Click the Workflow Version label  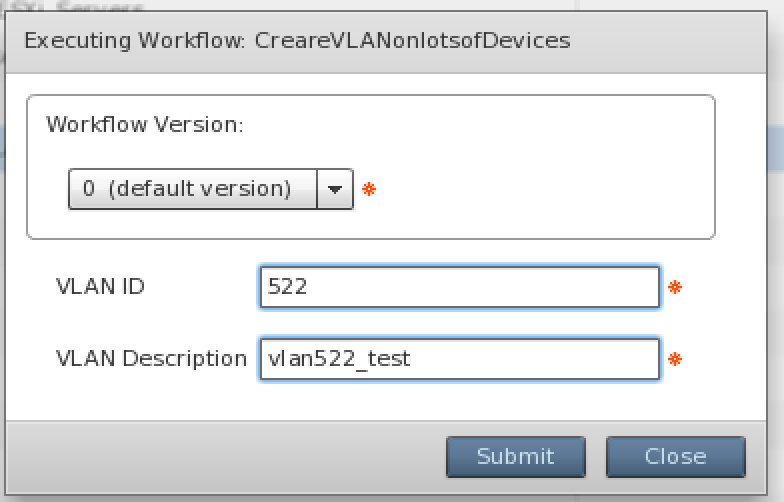(144, 124)
